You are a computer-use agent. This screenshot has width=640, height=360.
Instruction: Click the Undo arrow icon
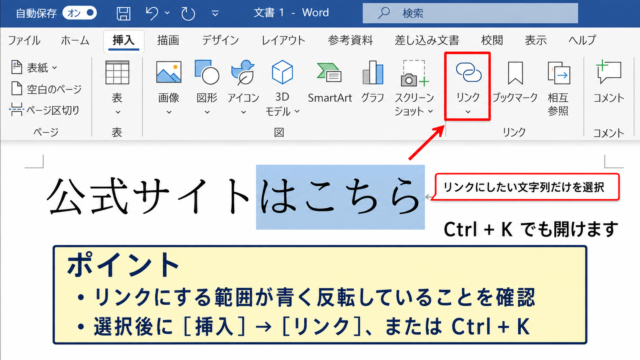pos(151,13)
